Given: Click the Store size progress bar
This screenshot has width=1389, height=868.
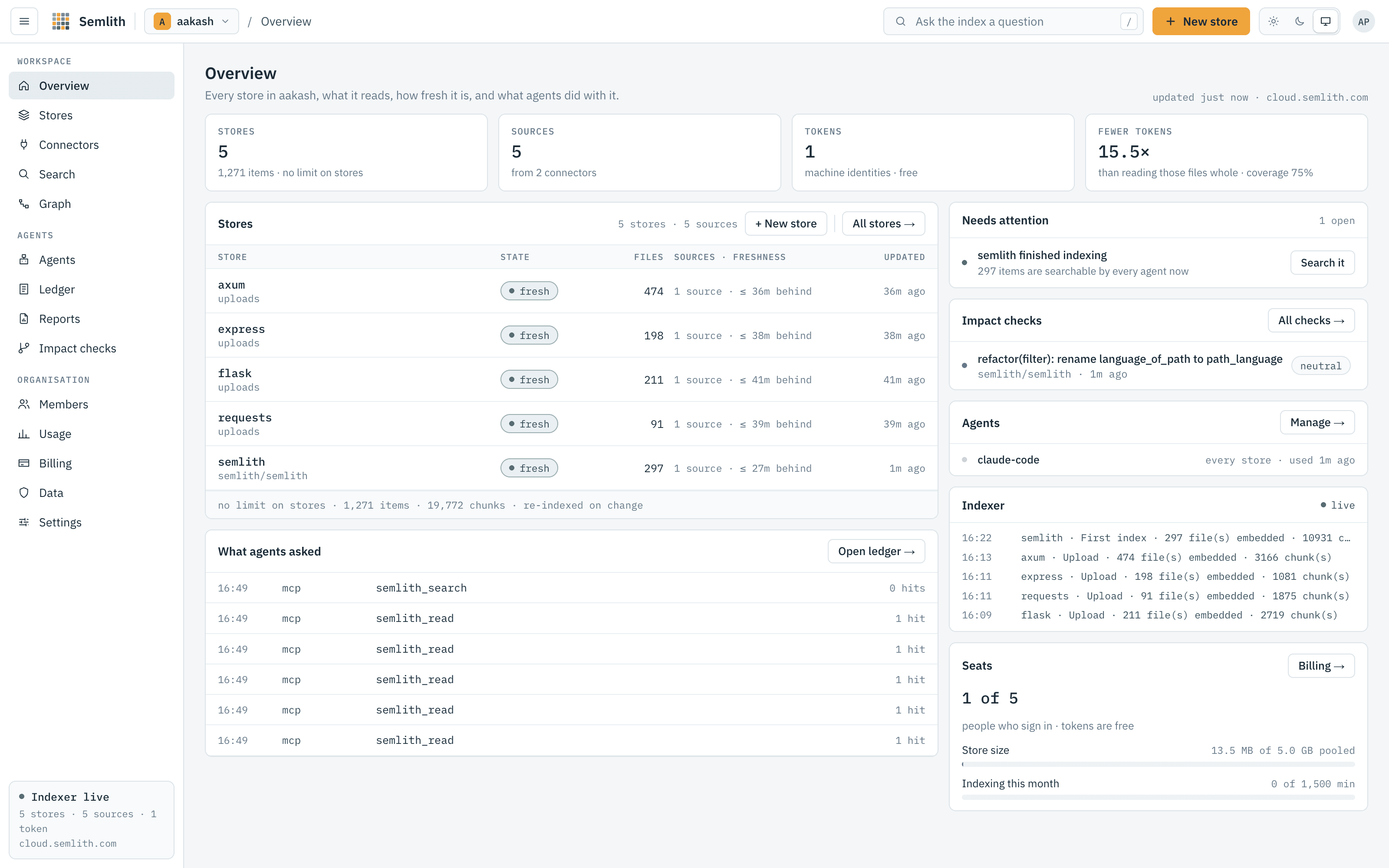Looking at the screenshot, I should click(x=1158, y=764).
